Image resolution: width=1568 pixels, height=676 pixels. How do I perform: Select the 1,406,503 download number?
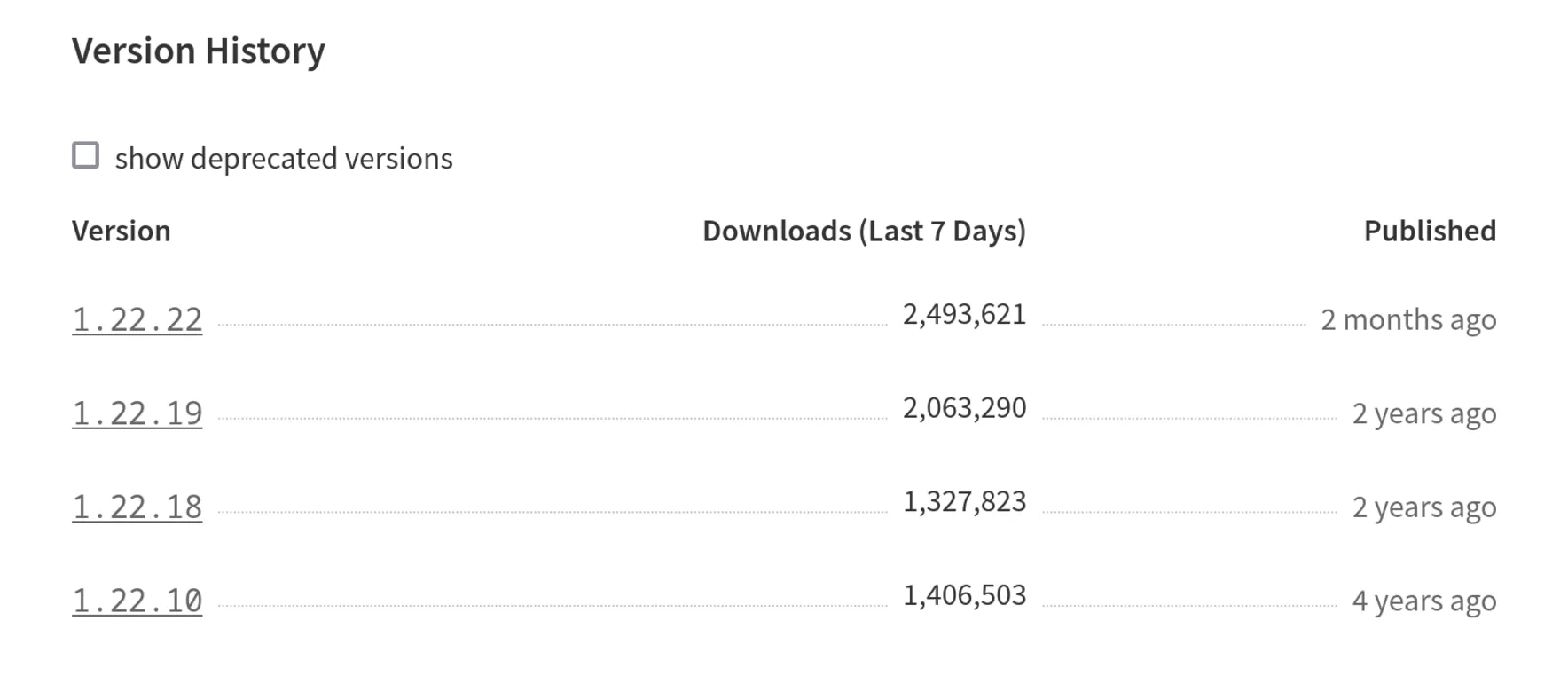pos(965,594)
